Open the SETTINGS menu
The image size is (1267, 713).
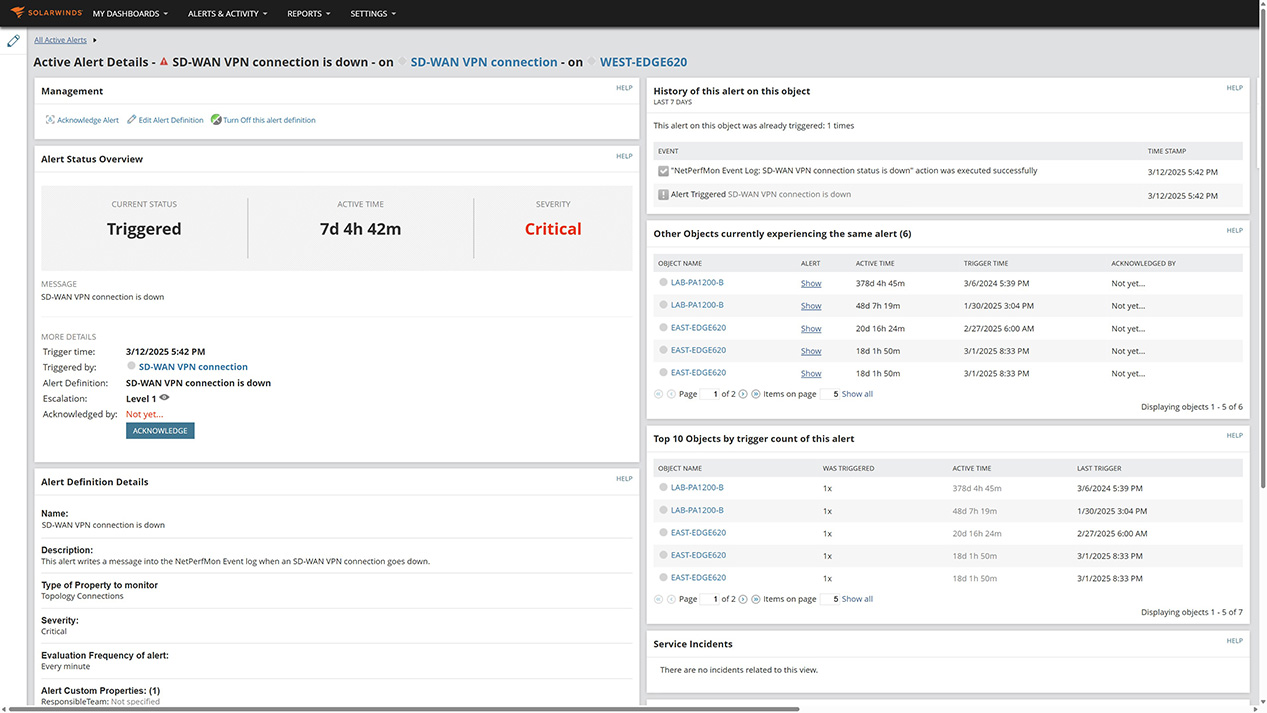(x=372, y=13)
